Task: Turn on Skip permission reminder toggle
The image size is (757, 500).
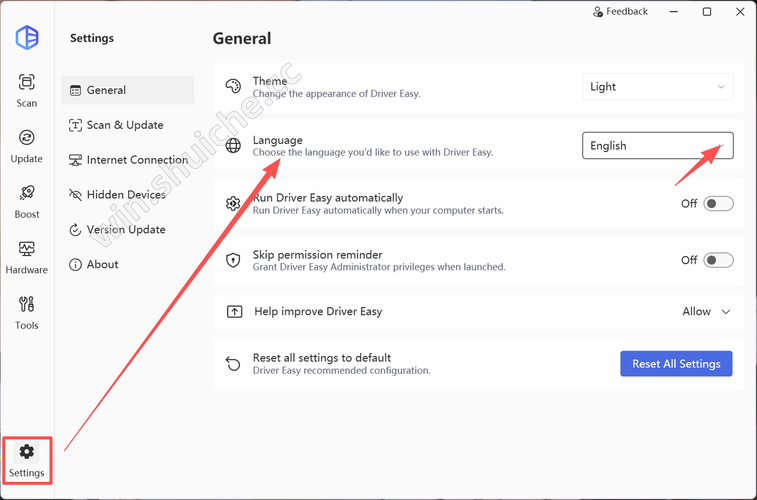Action: click(718, 260)
